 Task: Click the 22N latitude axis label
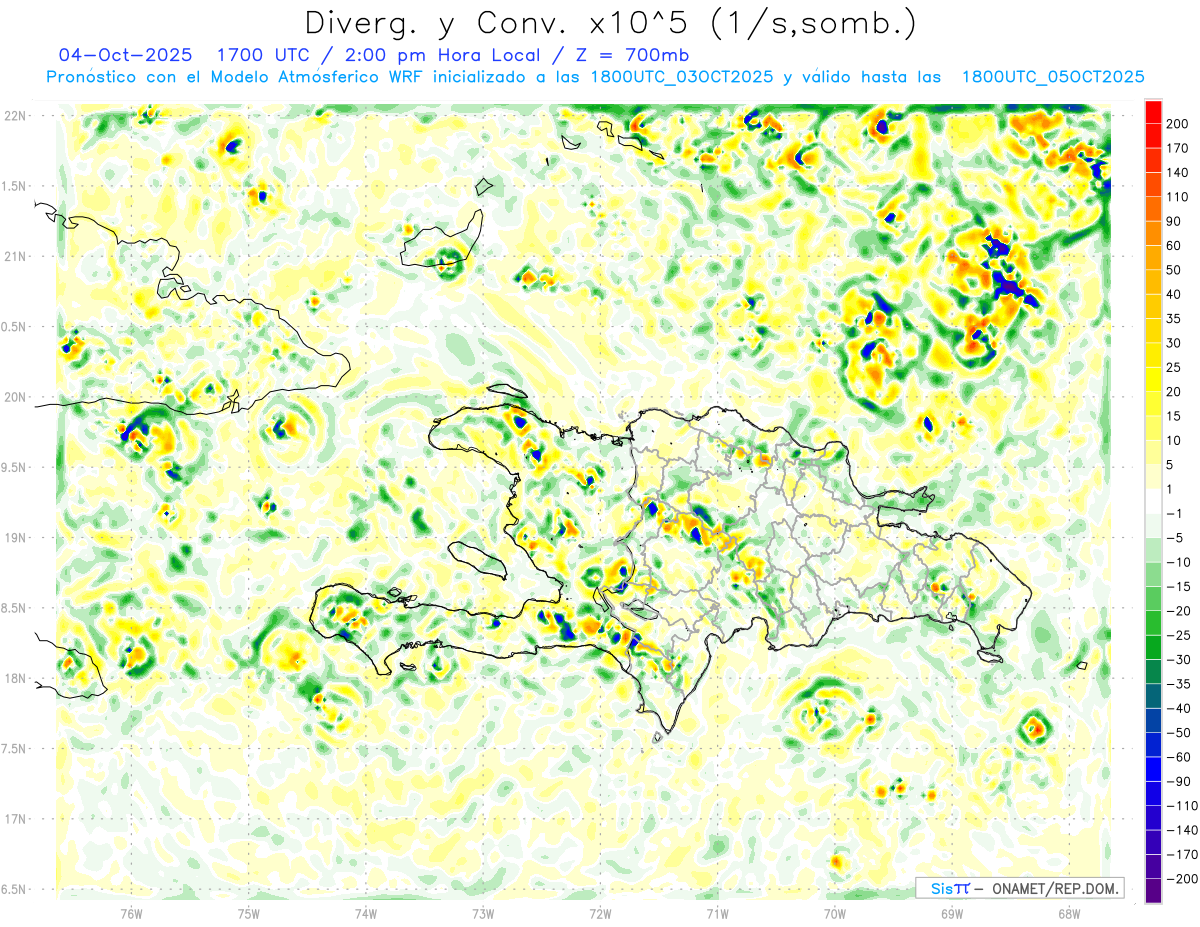coord(16,115)
